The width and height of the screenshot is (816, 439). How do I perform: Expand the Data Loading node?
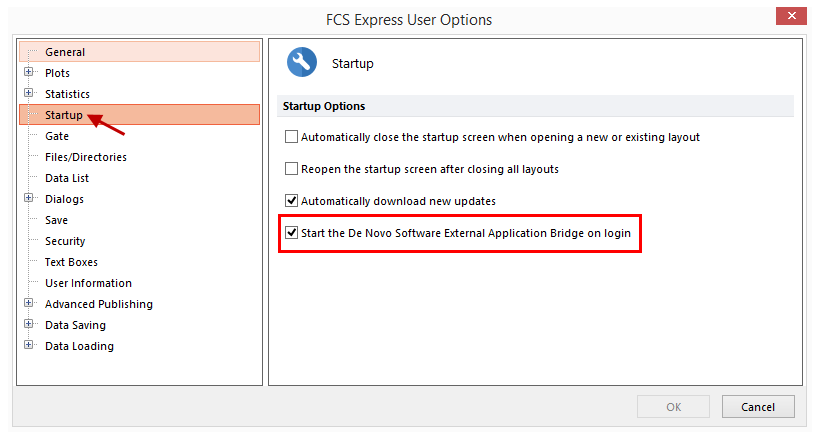coord(29,346)
